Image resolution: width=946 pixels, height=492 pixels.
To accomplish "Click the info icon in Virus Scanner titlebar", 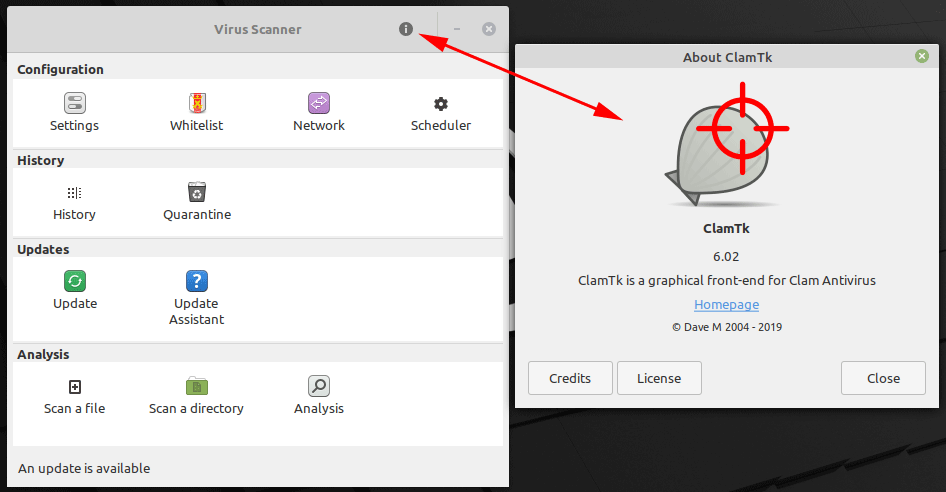I will coord(406,29).
